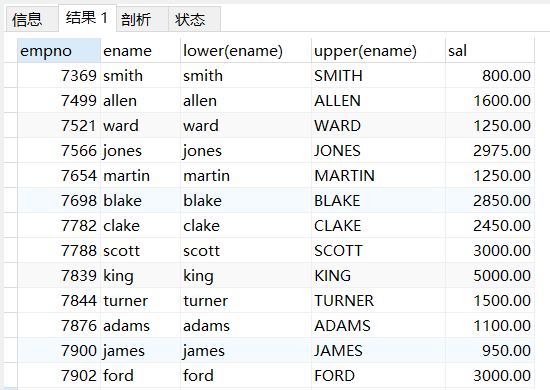Select the empno cell 7788
The height and width of the screenshot is (390, 550).
tap(59, 251)
